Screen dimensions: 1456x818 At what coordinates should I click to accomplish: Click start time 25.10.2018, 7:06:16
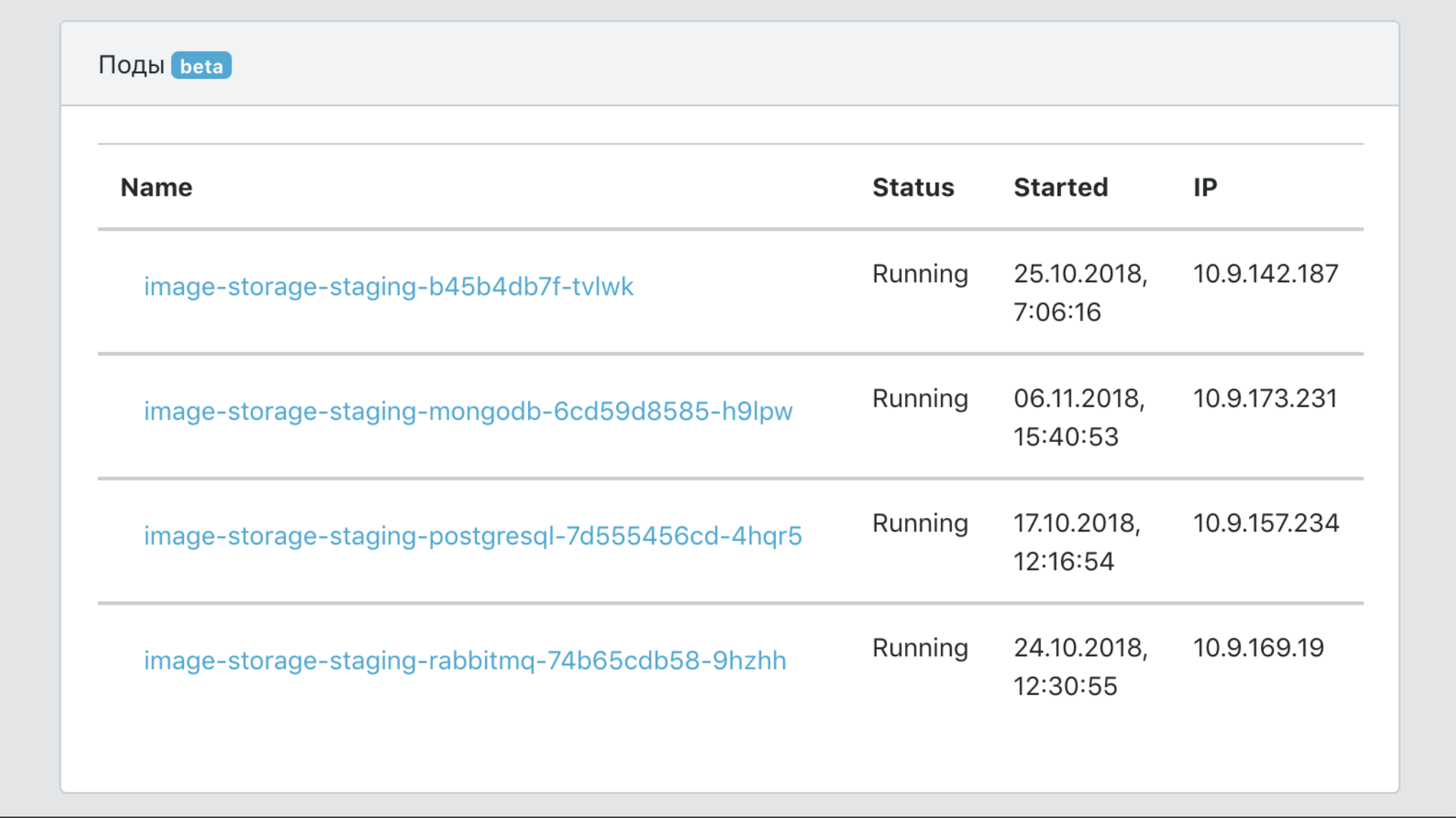[x=1080, y=292]
